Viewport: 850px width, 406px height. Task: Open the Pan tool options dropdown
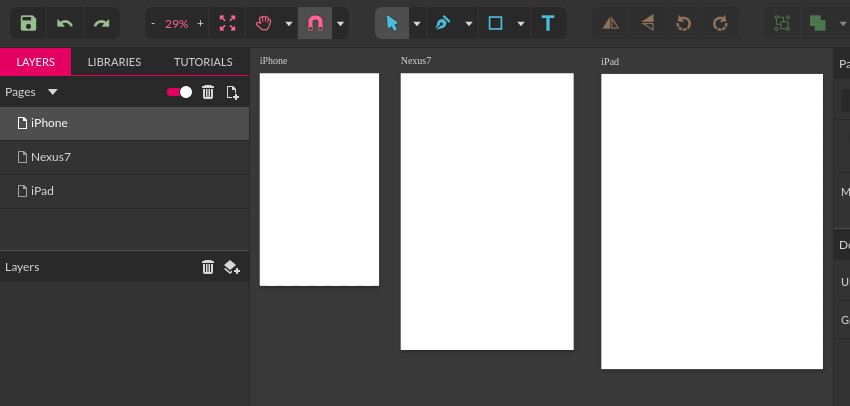(289, 23)
